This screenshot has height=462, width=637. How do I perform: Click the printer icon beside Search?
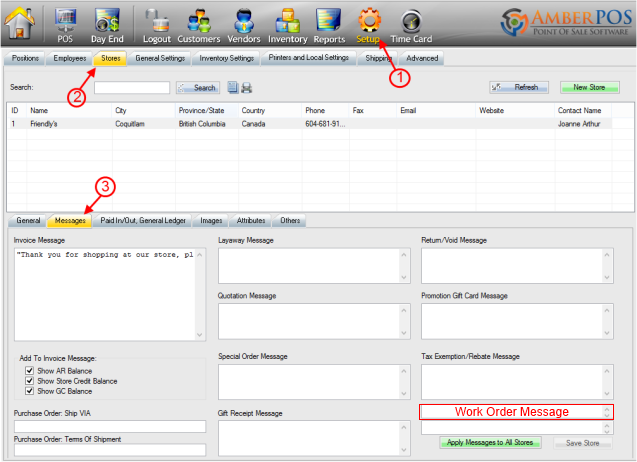[247, 87]
